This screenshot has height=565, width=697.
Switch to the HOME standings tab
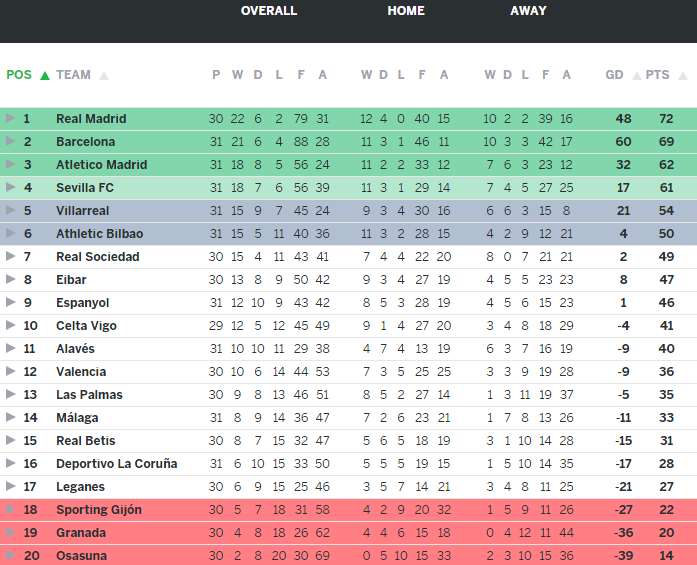point(406,11)
